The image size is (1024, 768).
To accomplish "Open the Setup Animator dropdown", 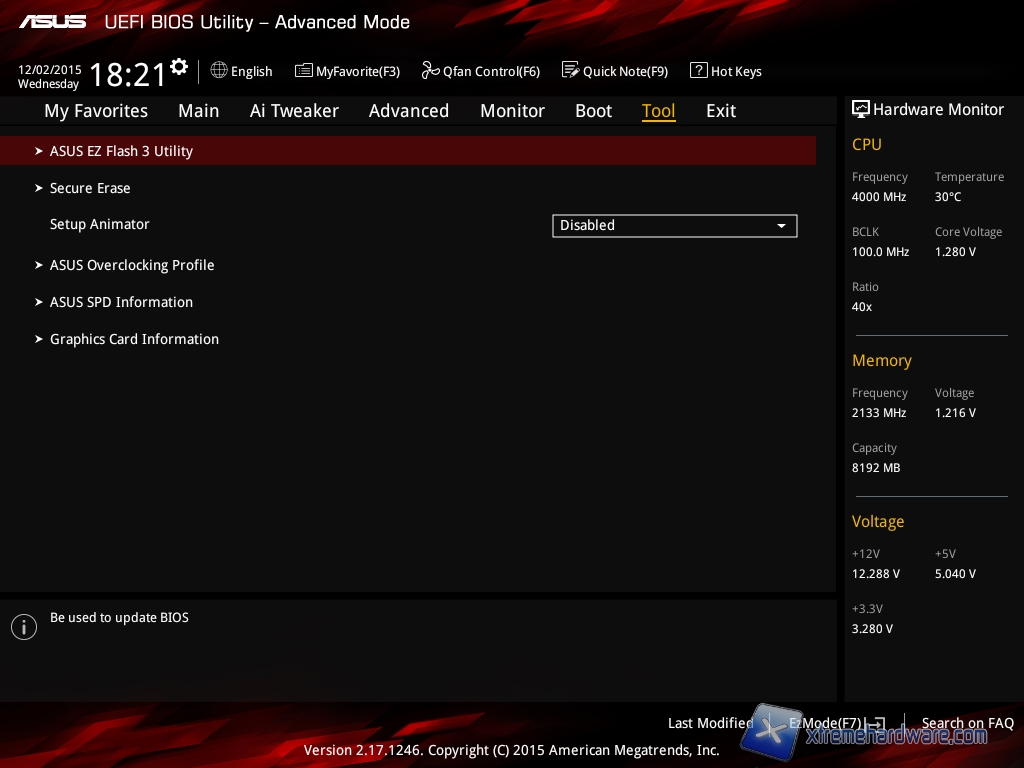I will (x=674, y=226).
